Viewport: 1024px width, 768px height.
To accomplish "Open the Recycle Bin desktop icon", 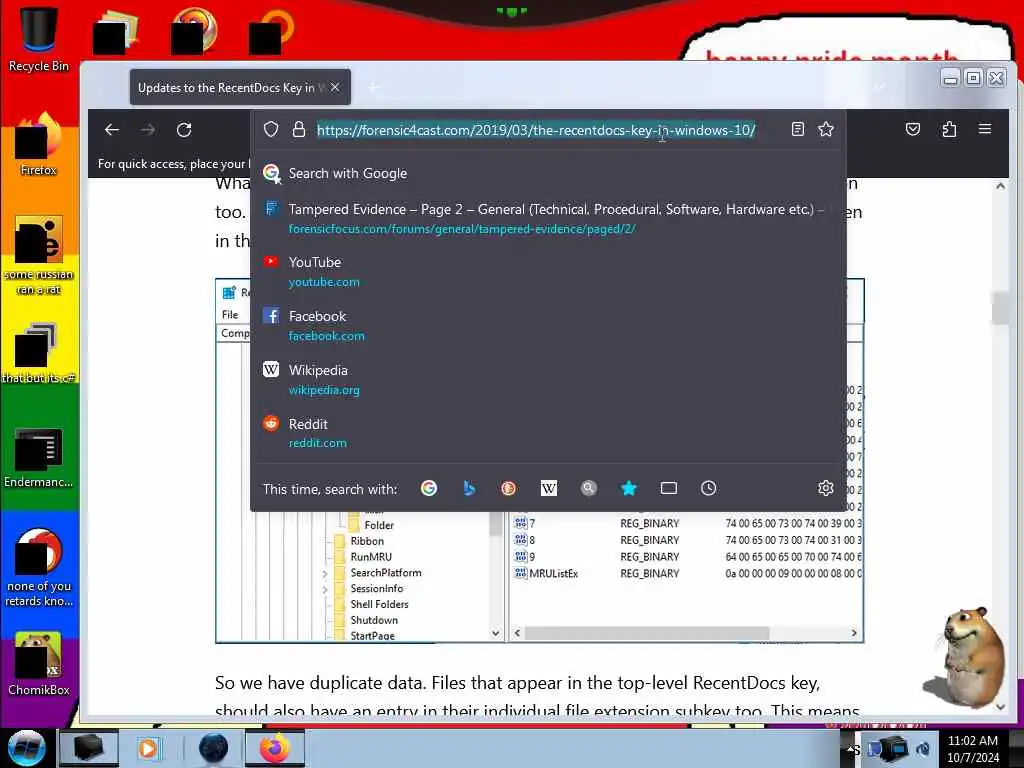I will pos(39,39).
